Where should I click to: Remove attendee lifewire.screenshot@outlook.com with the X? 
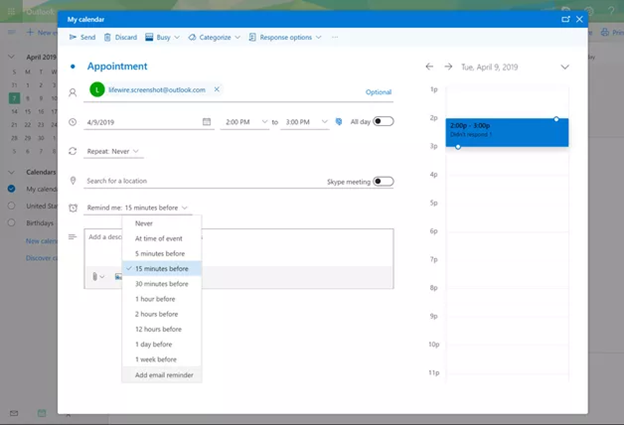217,90
